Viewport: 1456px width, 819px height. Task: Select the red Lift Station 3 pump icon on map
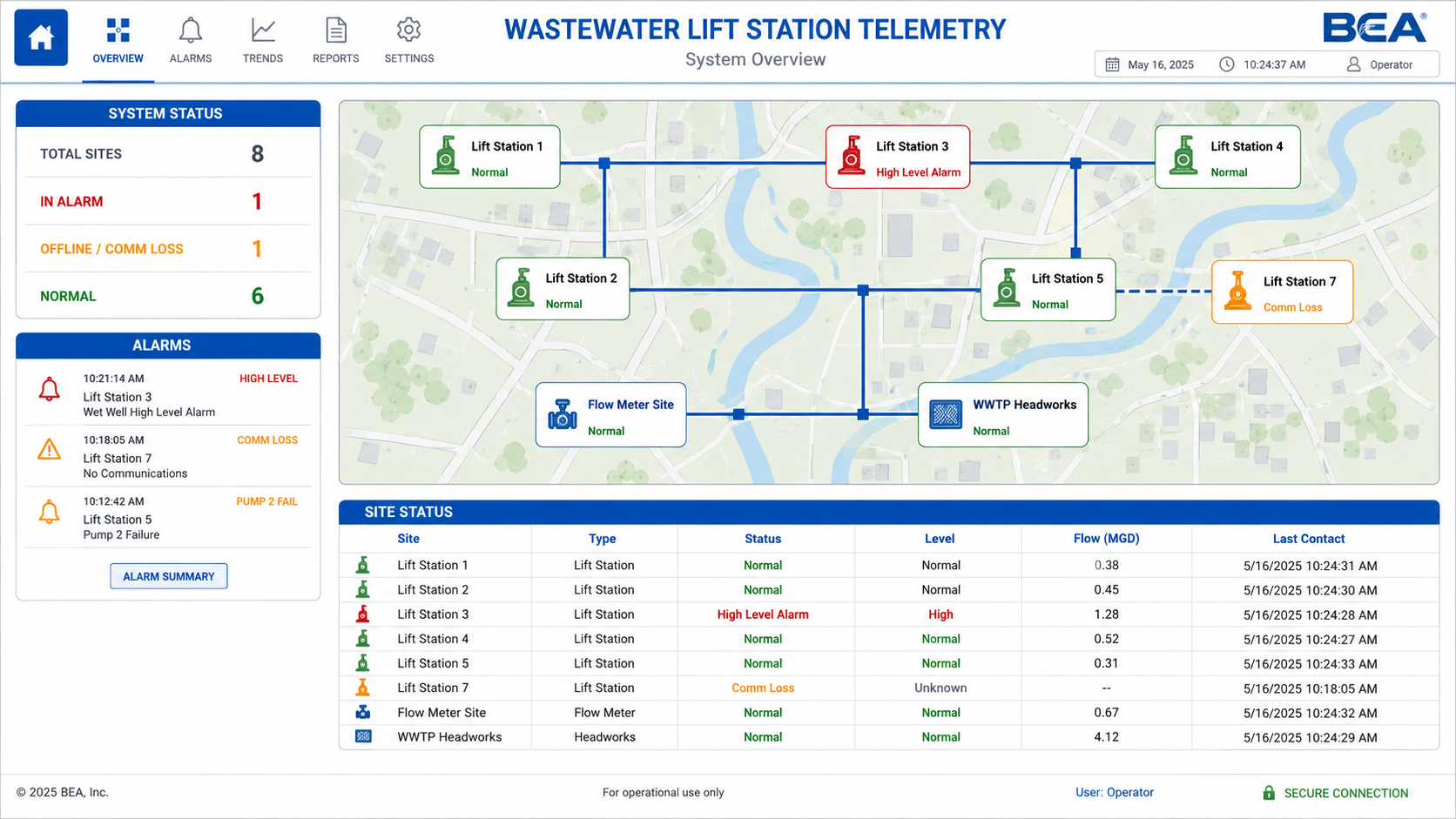pos(851,156)
